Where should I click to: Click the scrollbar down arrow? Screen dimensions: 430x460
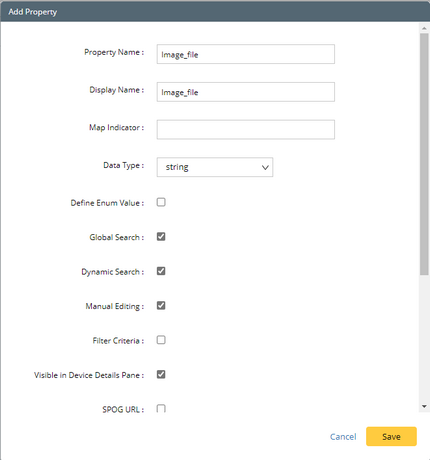[x=424, y=406]
